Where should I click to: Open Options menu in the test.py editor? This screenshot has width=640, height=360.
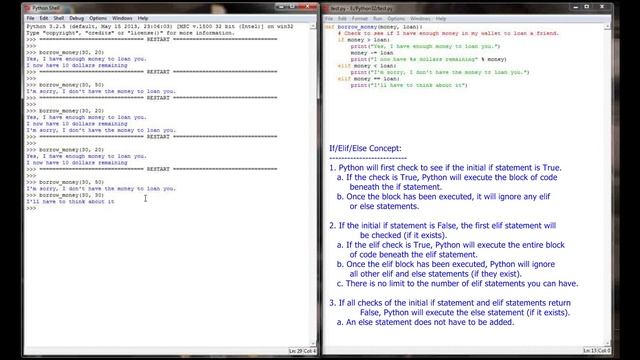pos(396,19)
